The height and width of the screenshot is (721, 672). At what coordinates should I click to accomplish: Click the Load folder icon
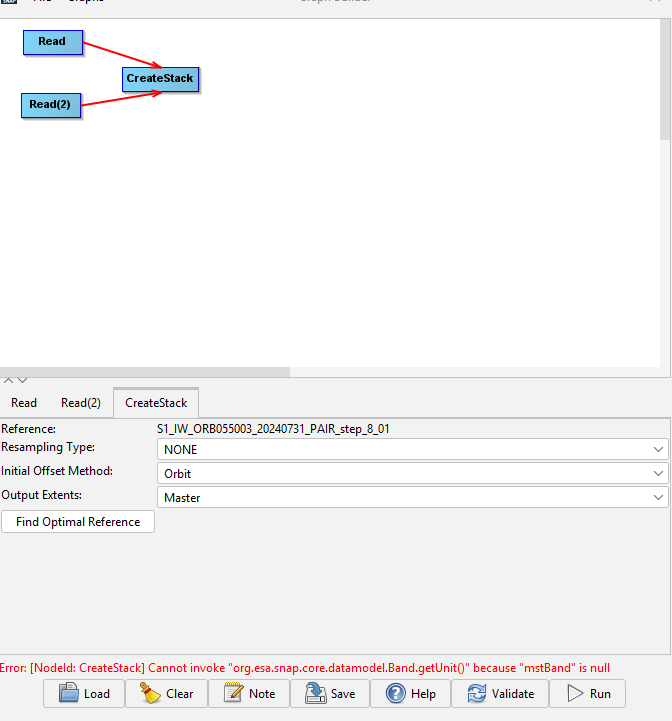[x=69, y=694]
